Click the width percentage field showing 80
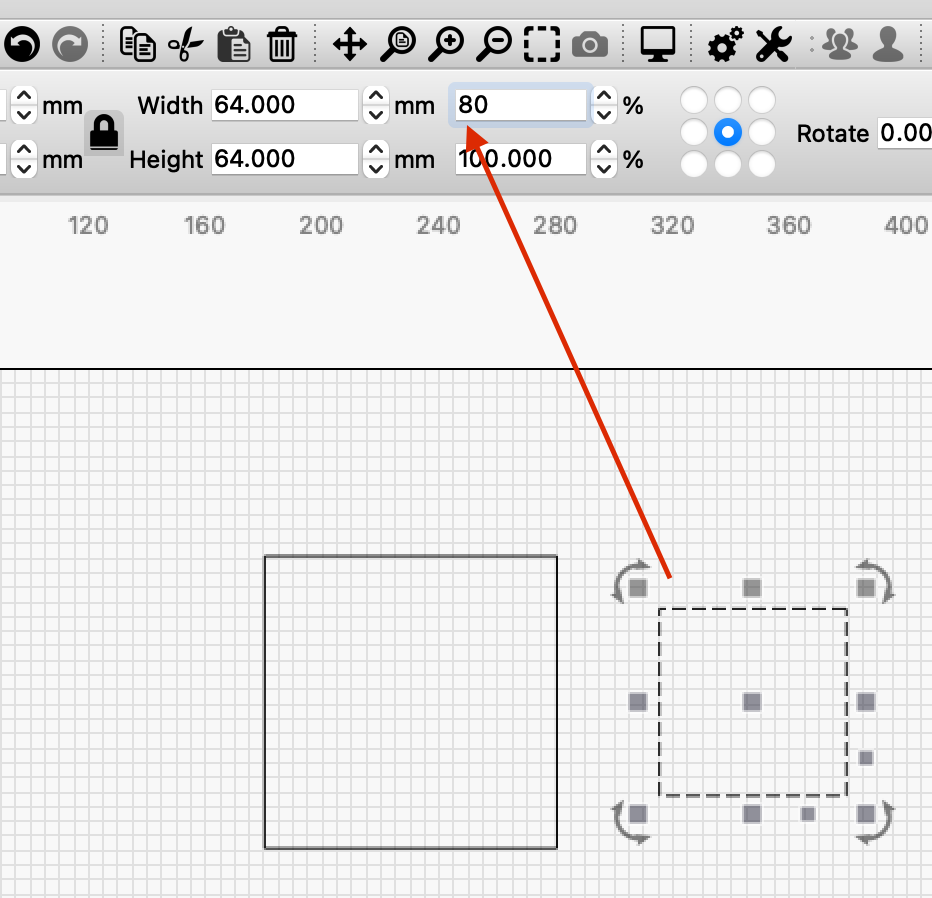The height and width of the screenshot is (898, 932). pos(520,104)
